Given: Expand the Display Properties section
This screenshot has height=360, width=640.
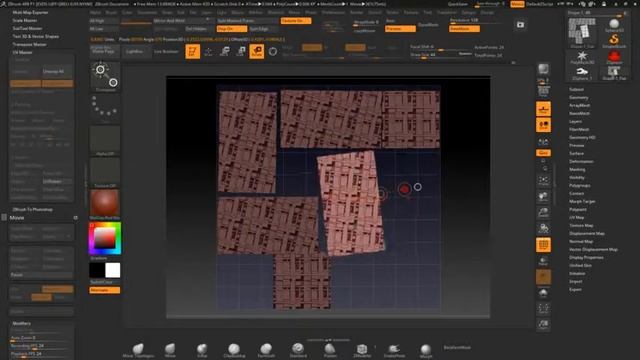Looking at the screenshot, I should coord(586,258).
